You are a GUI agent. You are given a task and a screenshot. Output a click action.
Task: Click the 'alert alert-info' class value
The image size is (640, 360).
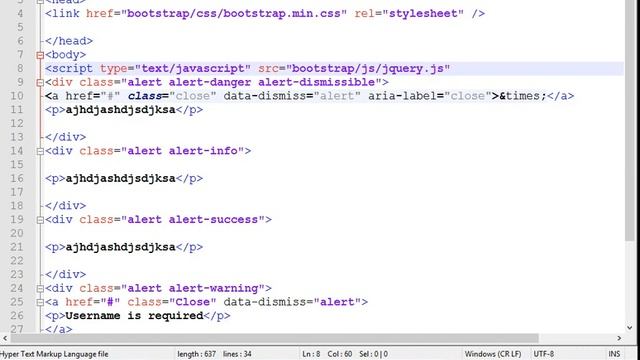point(182,151)
